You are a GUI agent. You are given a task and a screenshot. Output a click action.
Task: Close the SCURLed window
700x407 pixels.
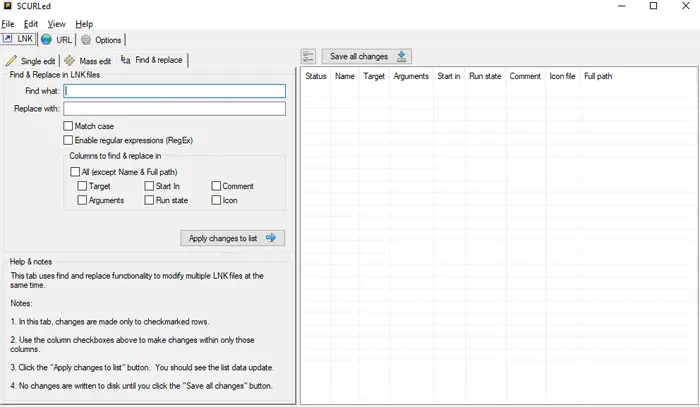pyautogui.click(x=686, y=6)
